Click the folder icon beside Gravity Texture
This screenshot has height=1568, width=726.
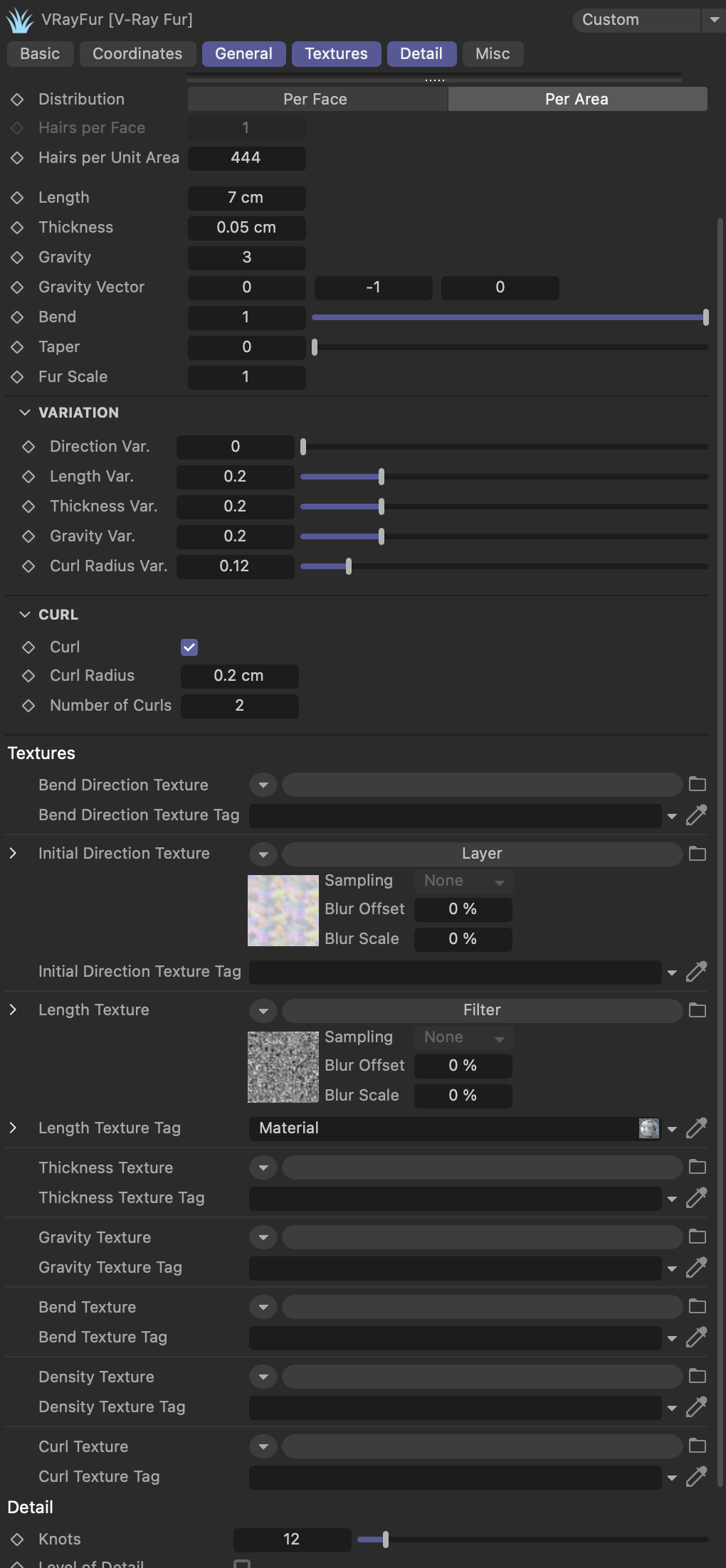(698, 1236)
